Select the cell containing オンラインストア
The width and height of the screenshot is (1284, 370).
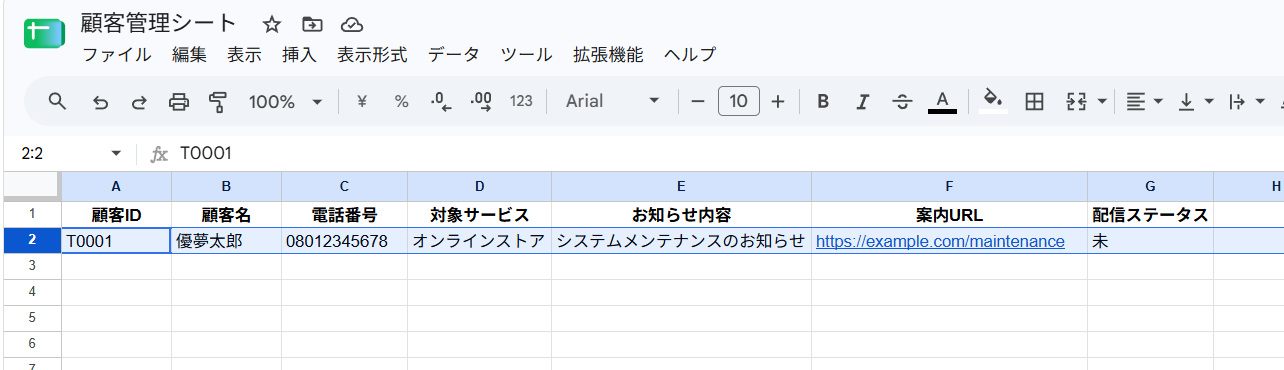479,241
